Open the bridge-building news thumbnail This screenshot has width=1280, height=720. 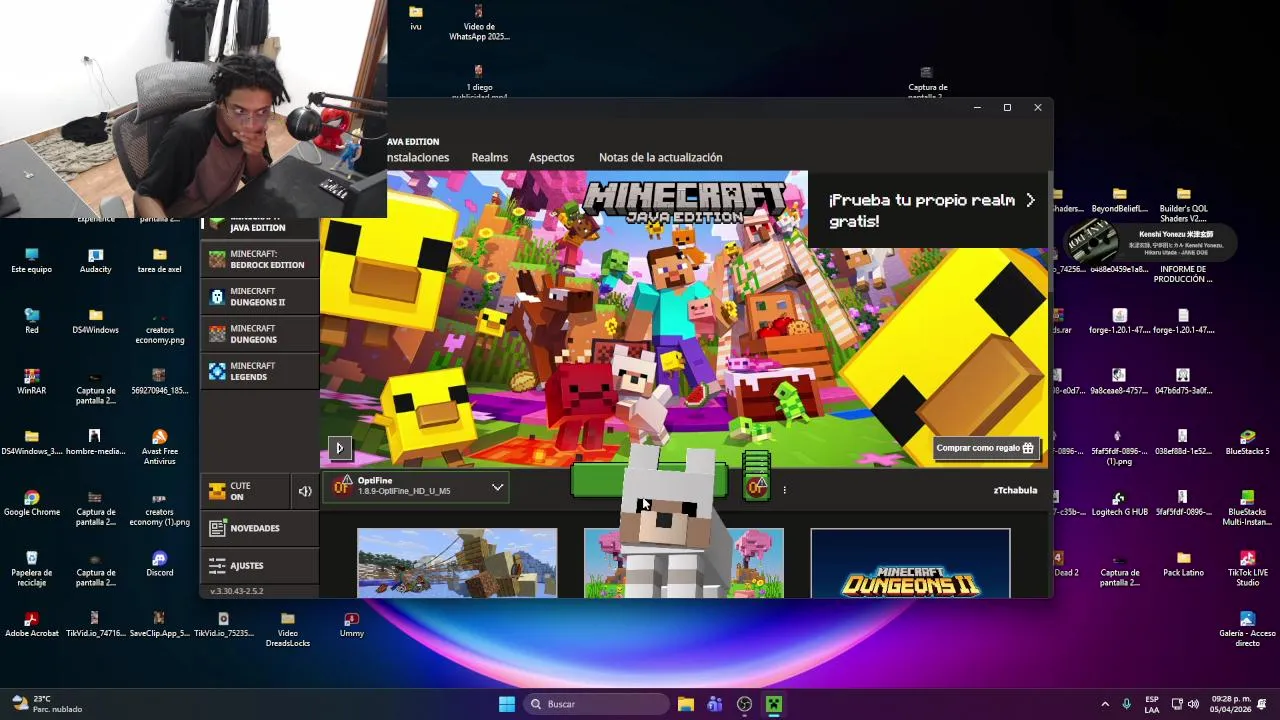coord(457,563)
